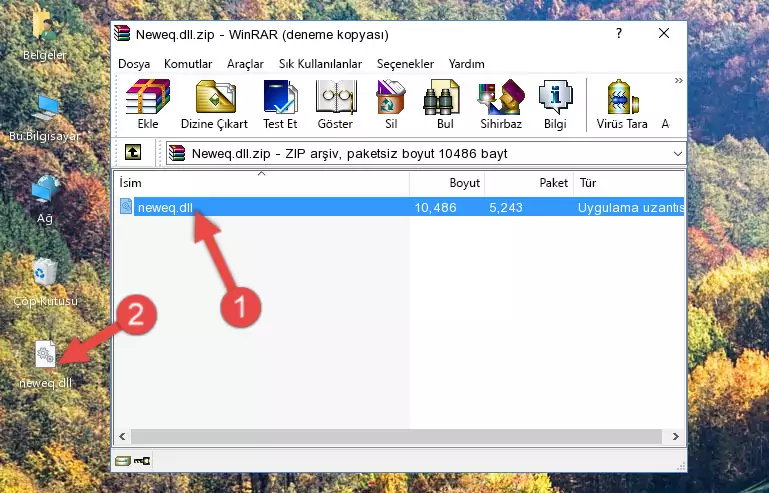Click the title bar help question mark
The image size is (769, 493).
click(x=619, y=33)
